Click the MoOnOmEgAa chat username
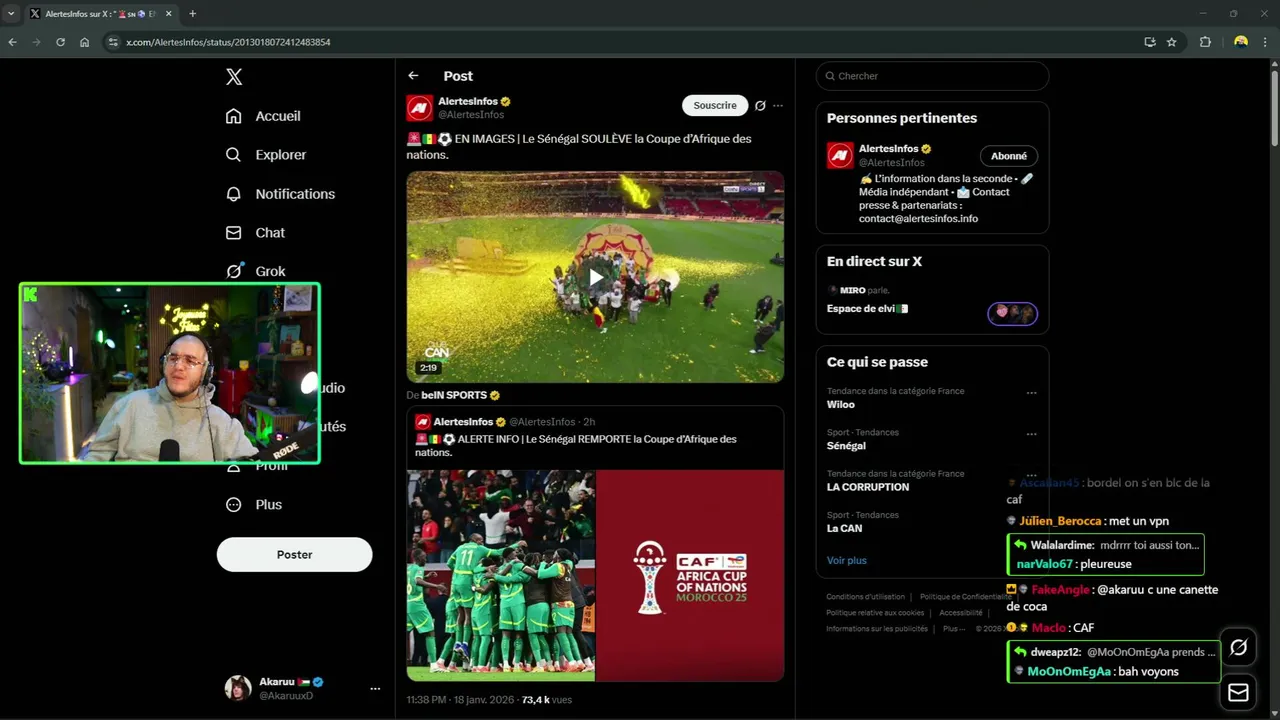The image size is (1280, 720). tap(1069, 672)
